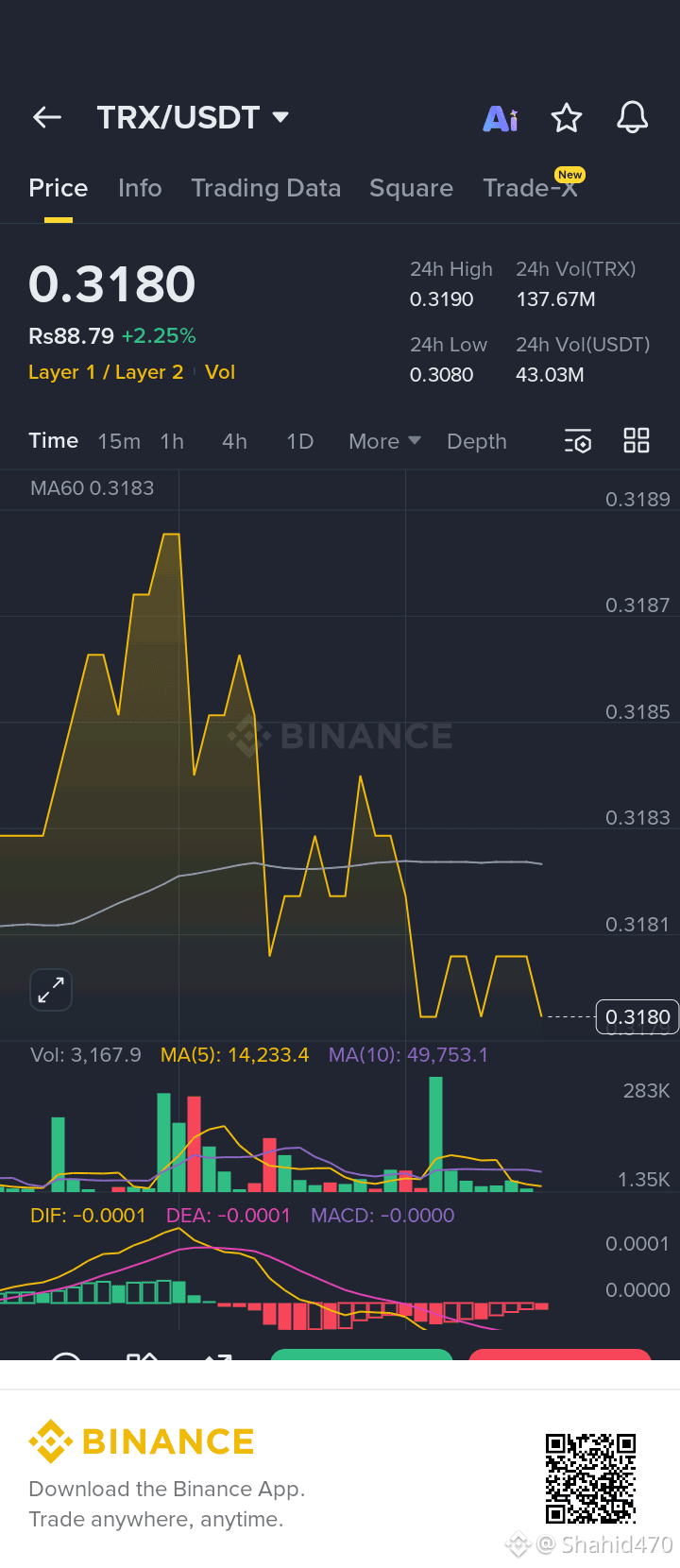Open the Trading Data tab
The height and width of the screenshot is (1568, 680).
tap(266, 188)
